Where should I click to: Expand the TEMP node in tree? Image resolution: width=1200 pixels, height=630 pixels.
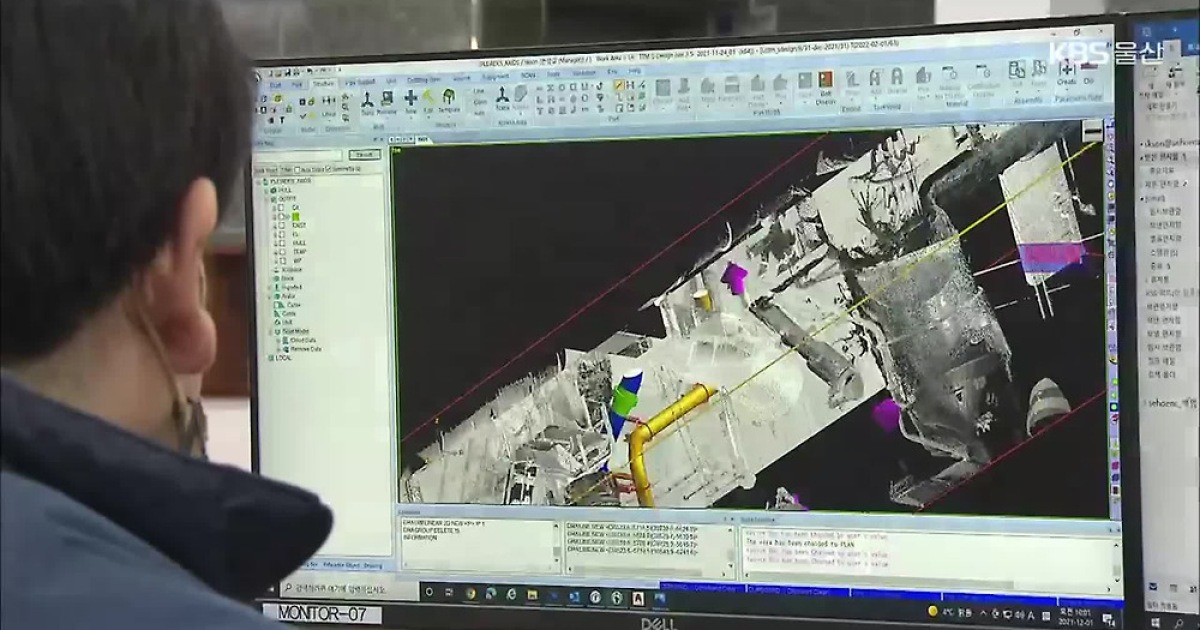pos(275,251)
